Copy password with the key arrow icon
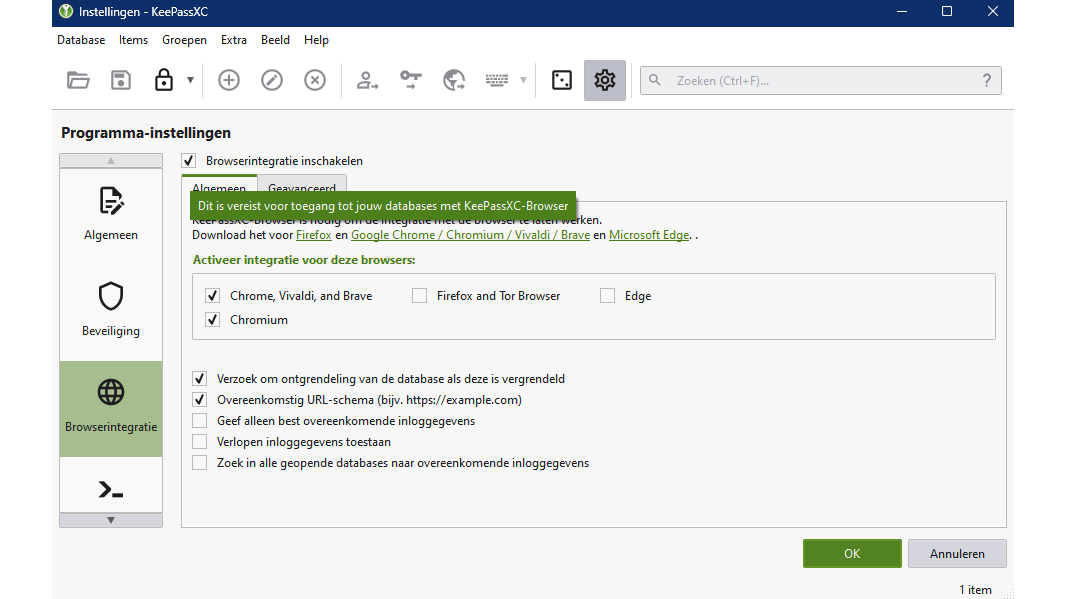The height and width of the screenshot is (599, 1065). pyautogui.click(x=410, y=80)
